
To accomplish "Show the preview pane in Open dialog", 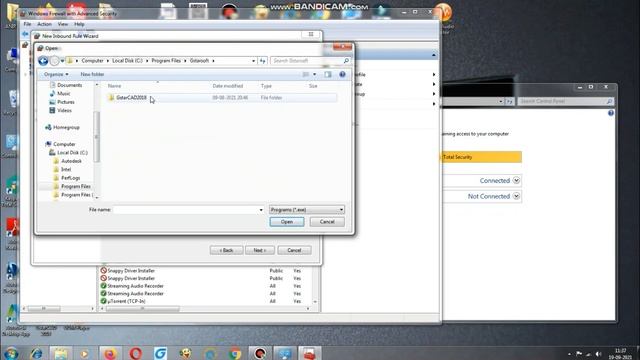I will point(328,74).
